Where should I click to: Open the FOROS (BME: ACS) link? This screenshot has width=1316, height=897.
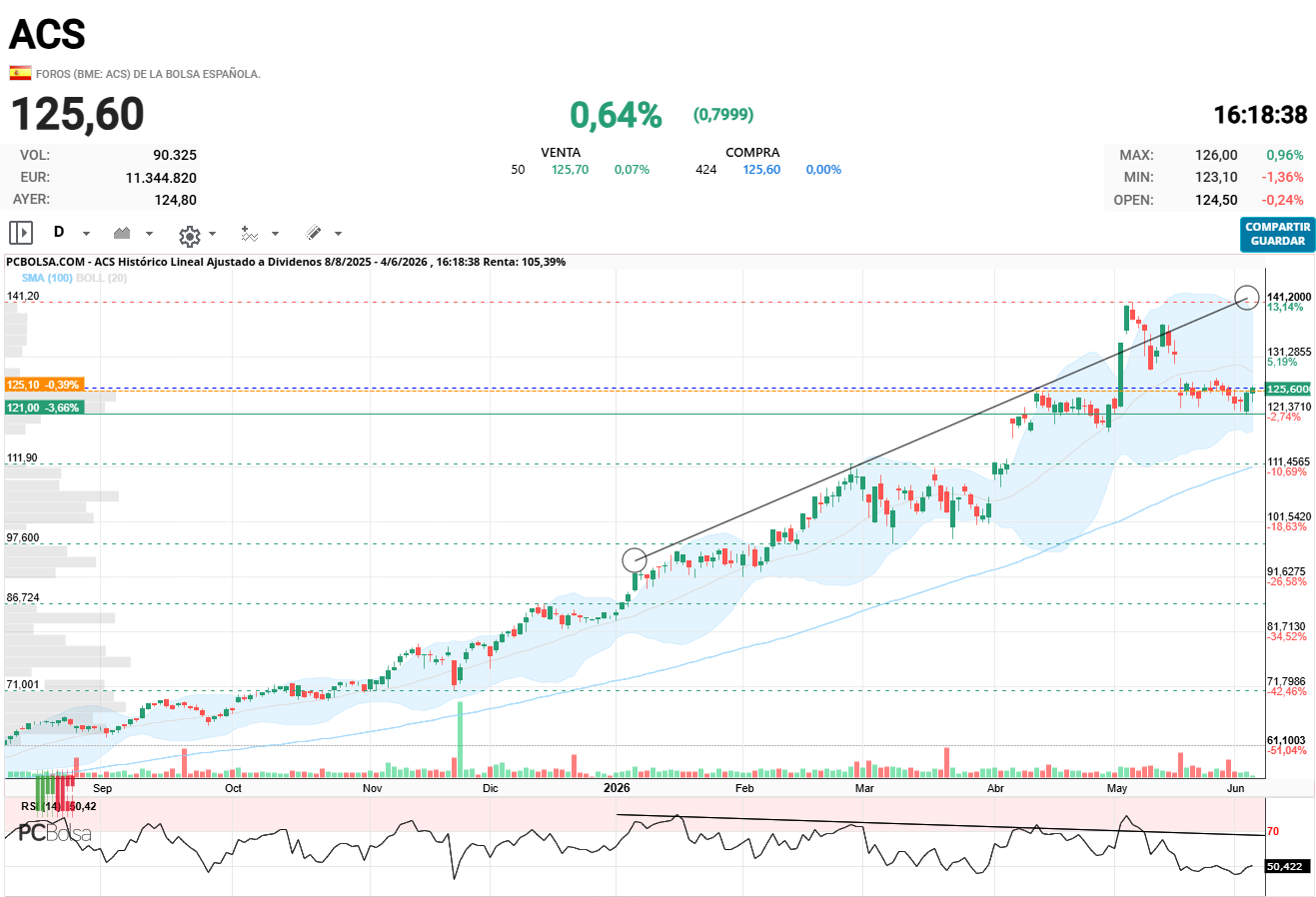148,74
